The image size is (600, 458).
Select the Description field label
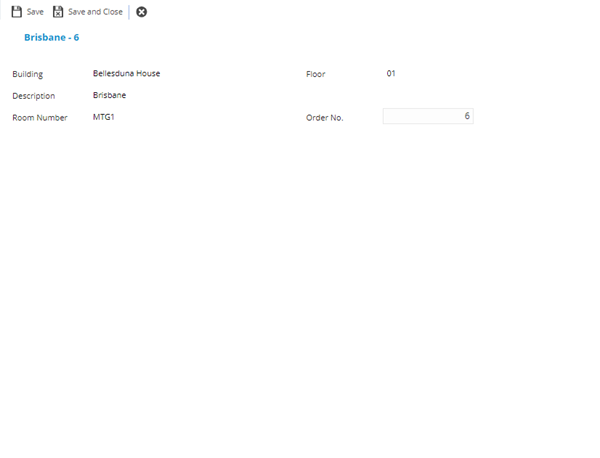pos(33,96)
